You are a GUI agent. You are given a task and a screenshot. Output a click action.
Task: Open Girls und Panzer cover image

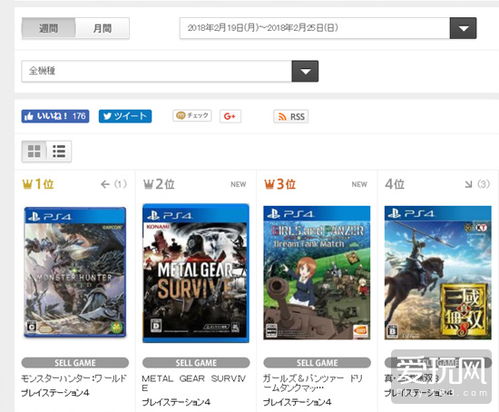coord(317,273)
